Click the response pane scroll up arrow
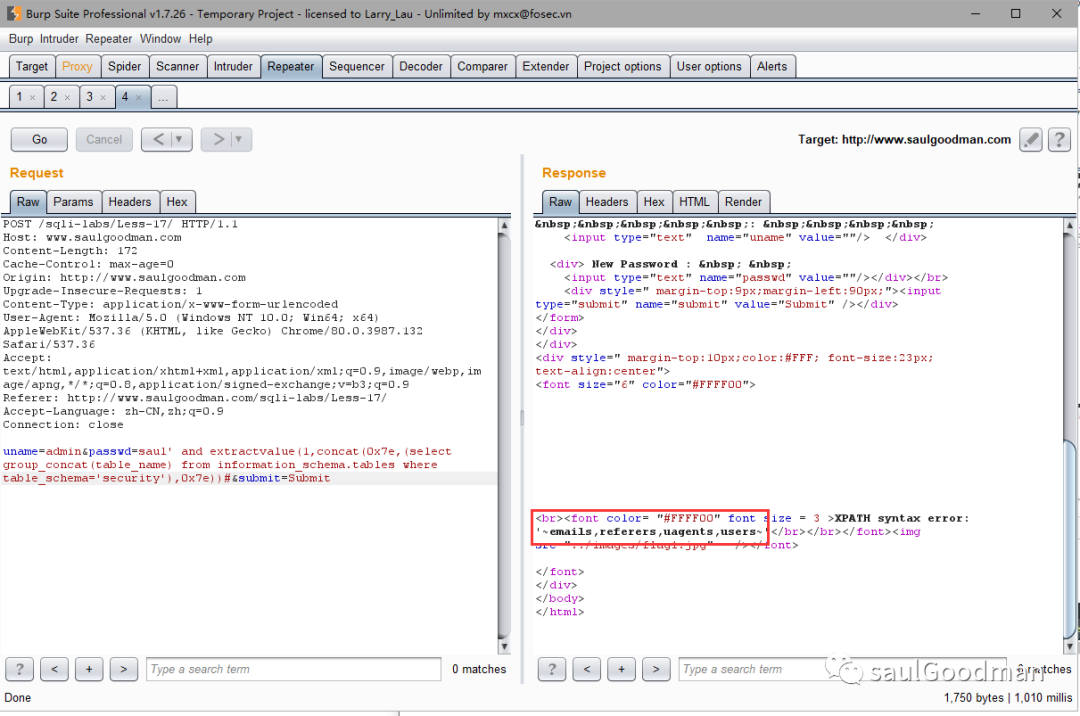The width and height of the screenshot is (1080, 716). click(1070, 225)
